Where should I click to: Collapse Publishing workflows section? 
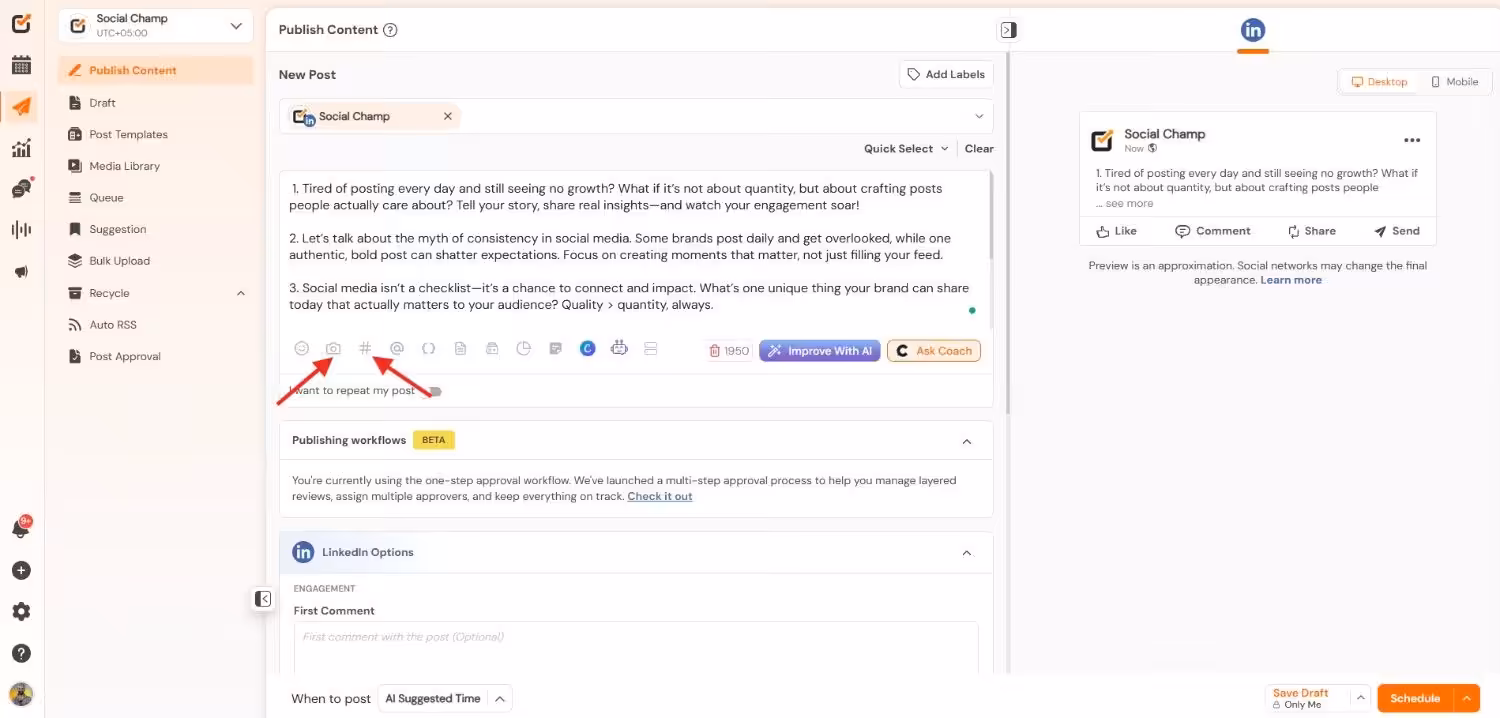966,441
